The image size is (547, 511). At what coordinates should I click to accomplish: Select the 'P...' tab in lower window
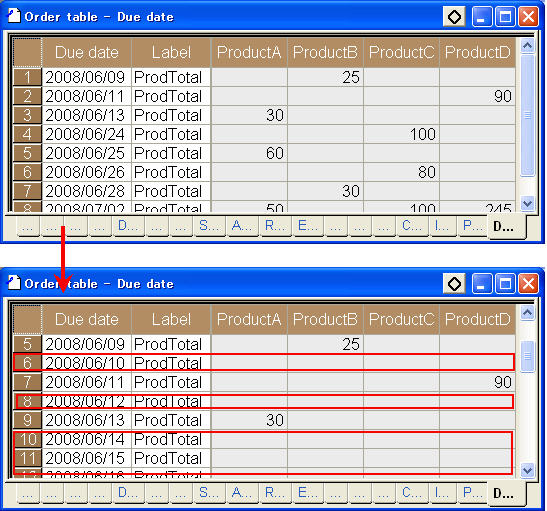[x=472, y=493]
